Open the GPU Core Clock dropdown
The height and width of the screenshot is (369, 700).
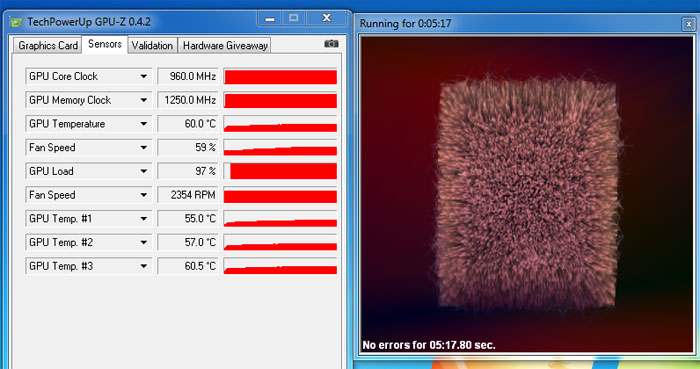pos(143,76)
